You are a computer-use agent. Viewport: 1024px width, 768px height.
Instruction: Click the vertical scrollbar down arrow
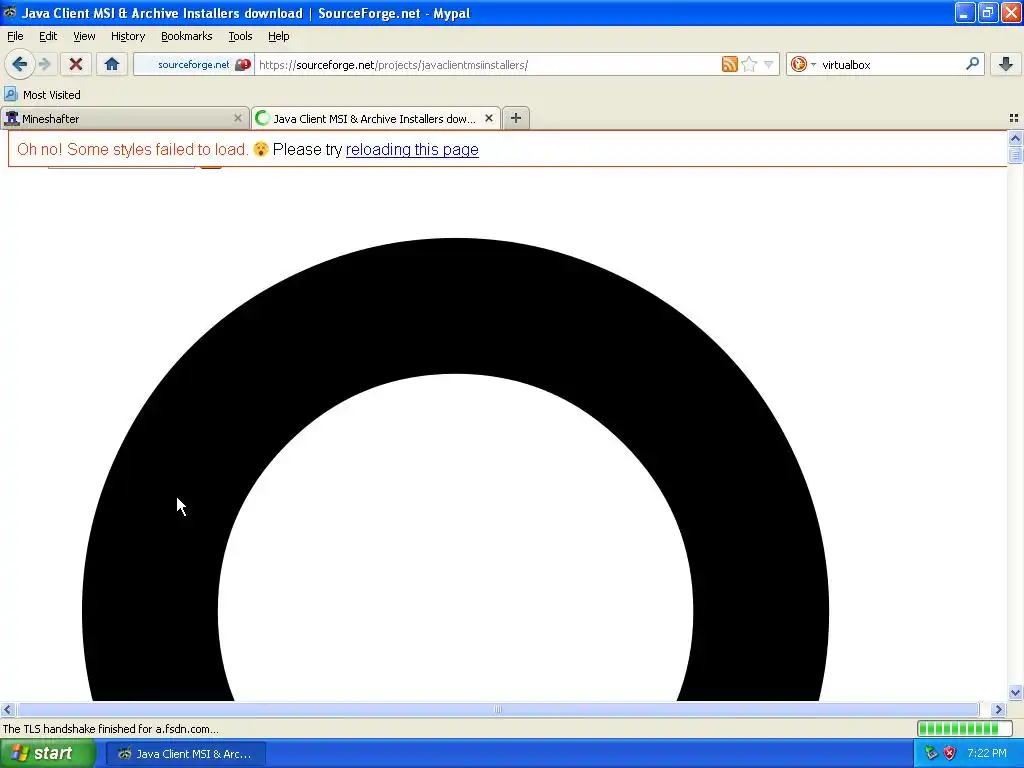pos(1015,693)
